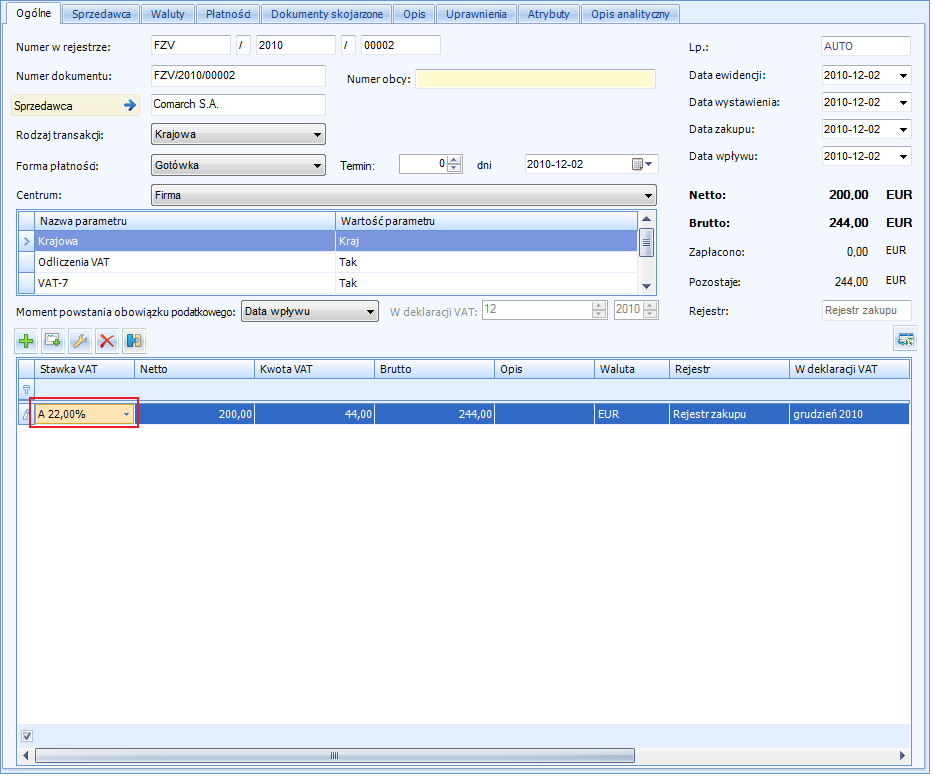Viewport: 933px width, 776px height.
Task: Click the Comarch S.A. seller field
Action: (238, 105)
